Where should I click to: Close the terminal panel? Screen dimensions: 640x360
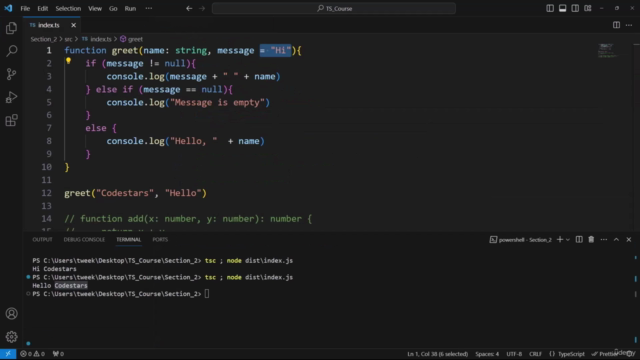[x=629, y=240]
